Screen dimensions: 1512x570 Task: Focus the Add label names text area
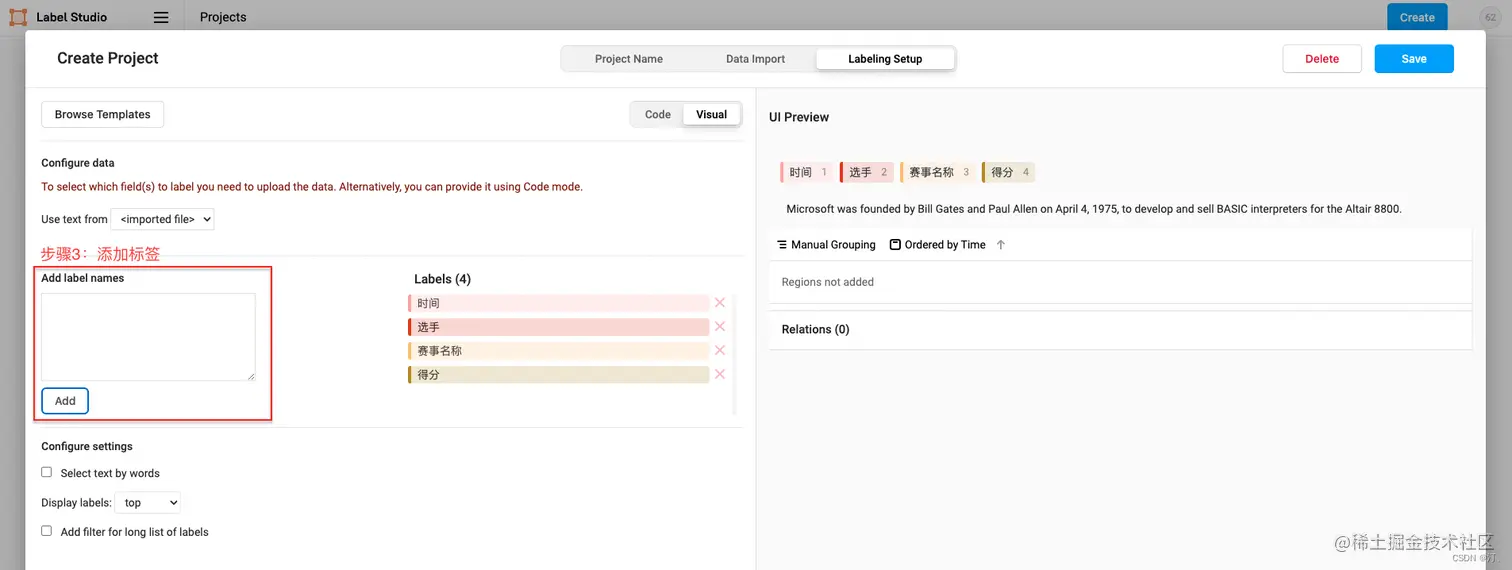(148, 337)
